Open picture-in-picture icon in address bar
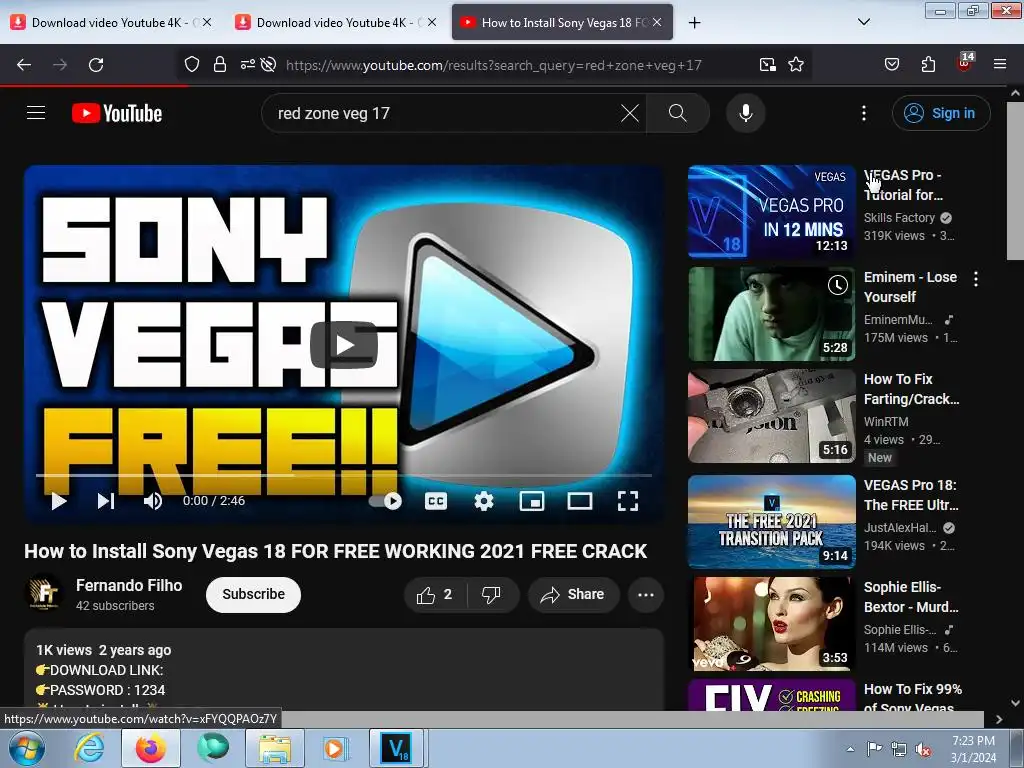The height and width of the screenshot is (768, 1024). coord(767,64)
